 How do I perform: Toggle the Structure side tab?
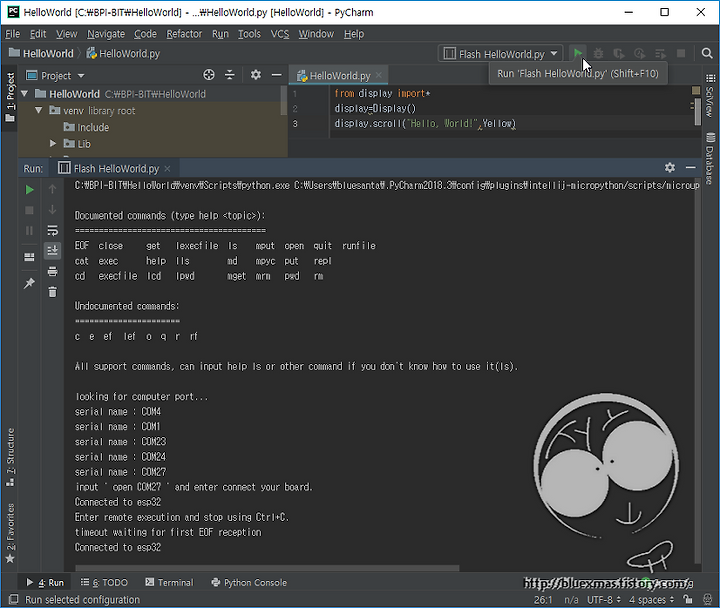(10, 457)
